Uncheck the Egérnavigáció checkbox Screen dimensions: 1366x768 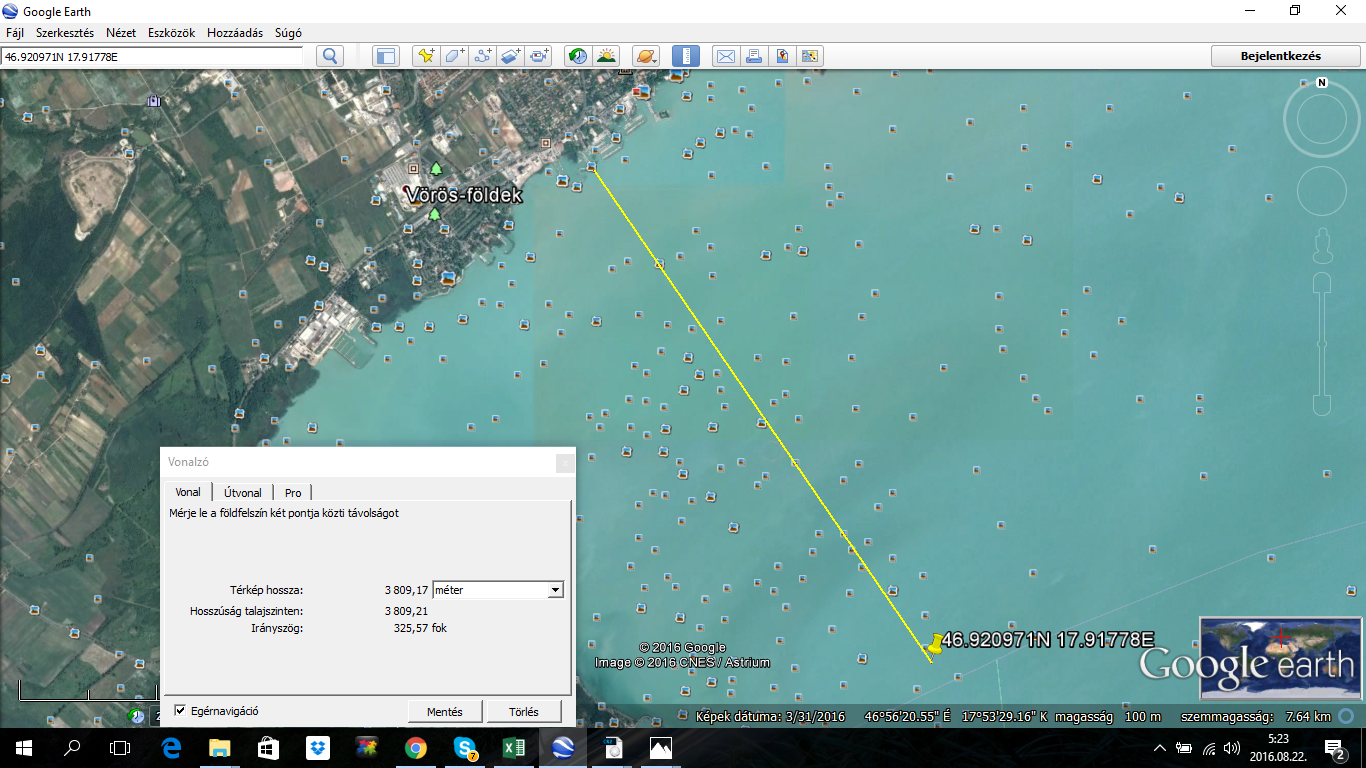click(180, 710)
